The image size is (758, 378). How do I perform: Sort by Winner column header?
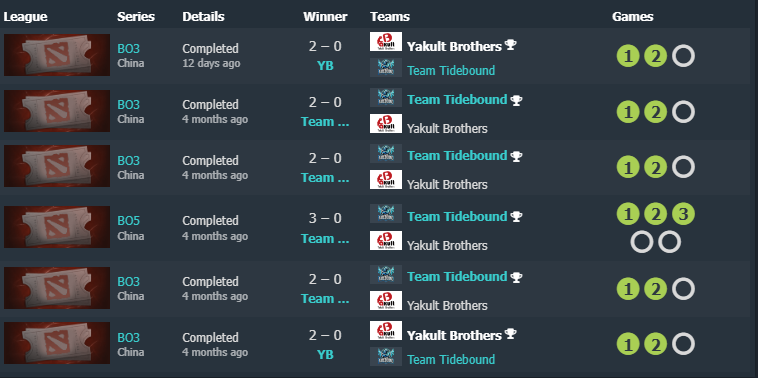[325, 16]
